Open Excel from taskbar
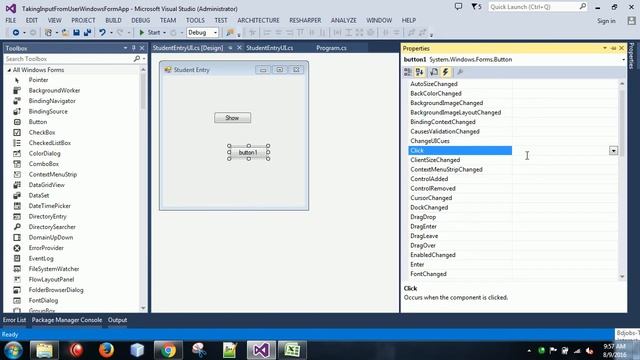The height and width of the screenshot is (360, 640). 292,350
